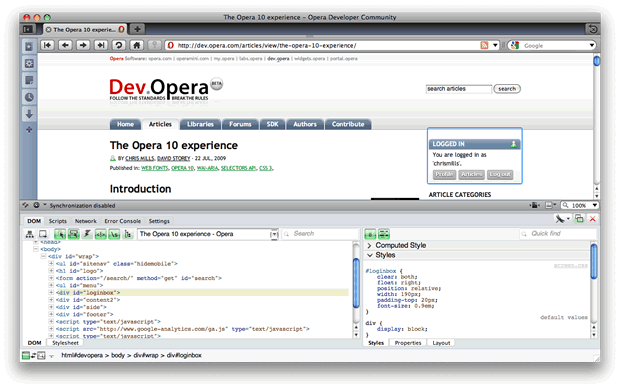Go to the Home page button

(136, 45)
